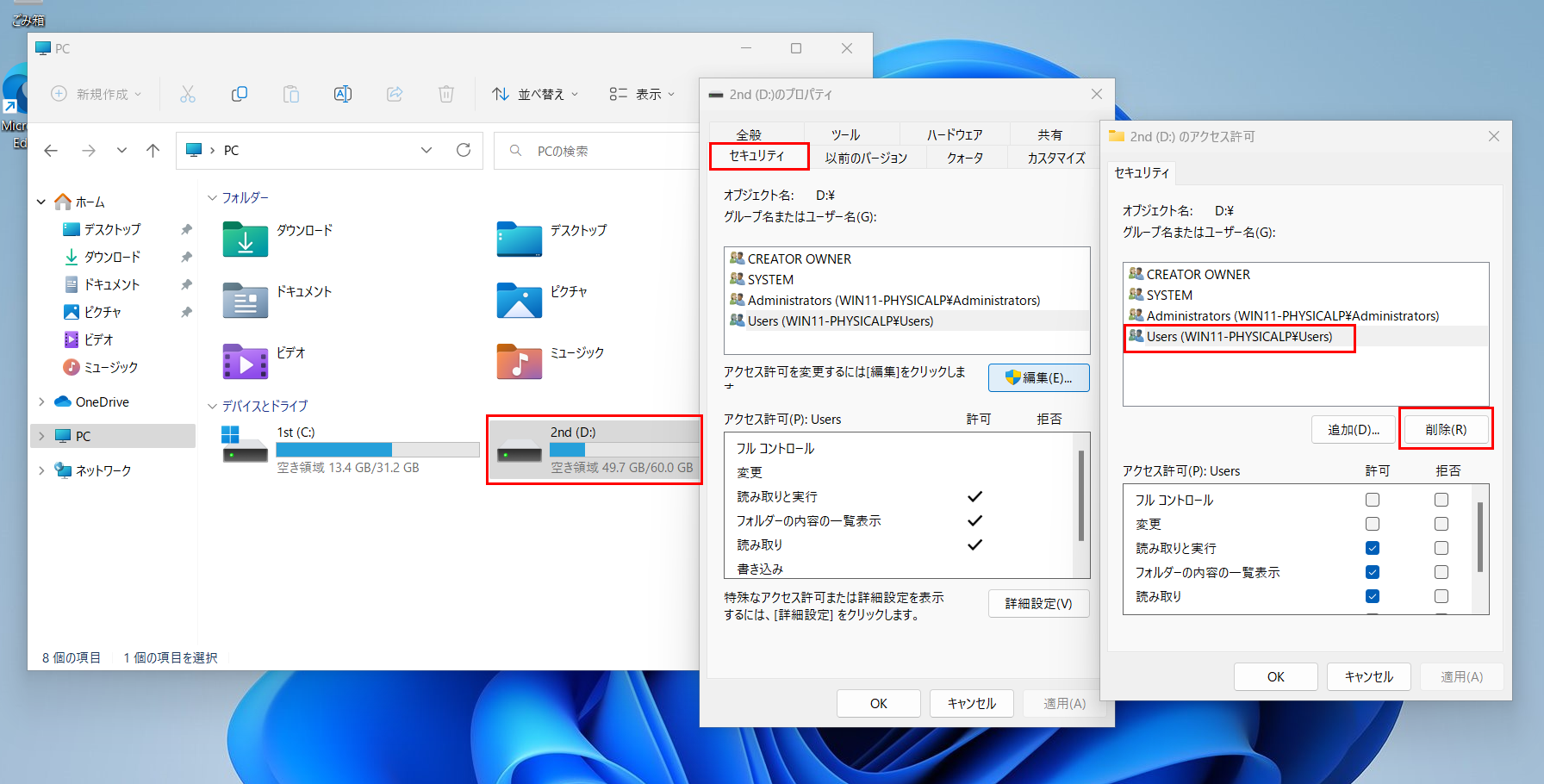The height and width of the screenshot is (784, 1544).
Task: Switch to the 共有 tab
Action: click(x=1049, y=134)
